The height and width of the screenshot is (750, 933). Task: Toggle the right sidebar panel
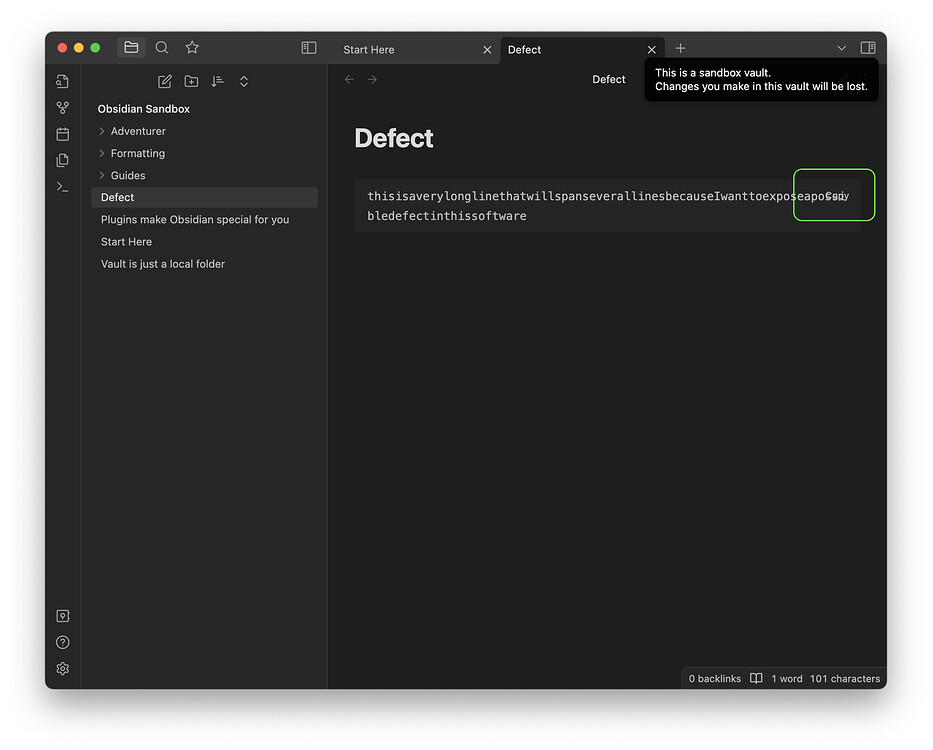[x=868, y=47]
